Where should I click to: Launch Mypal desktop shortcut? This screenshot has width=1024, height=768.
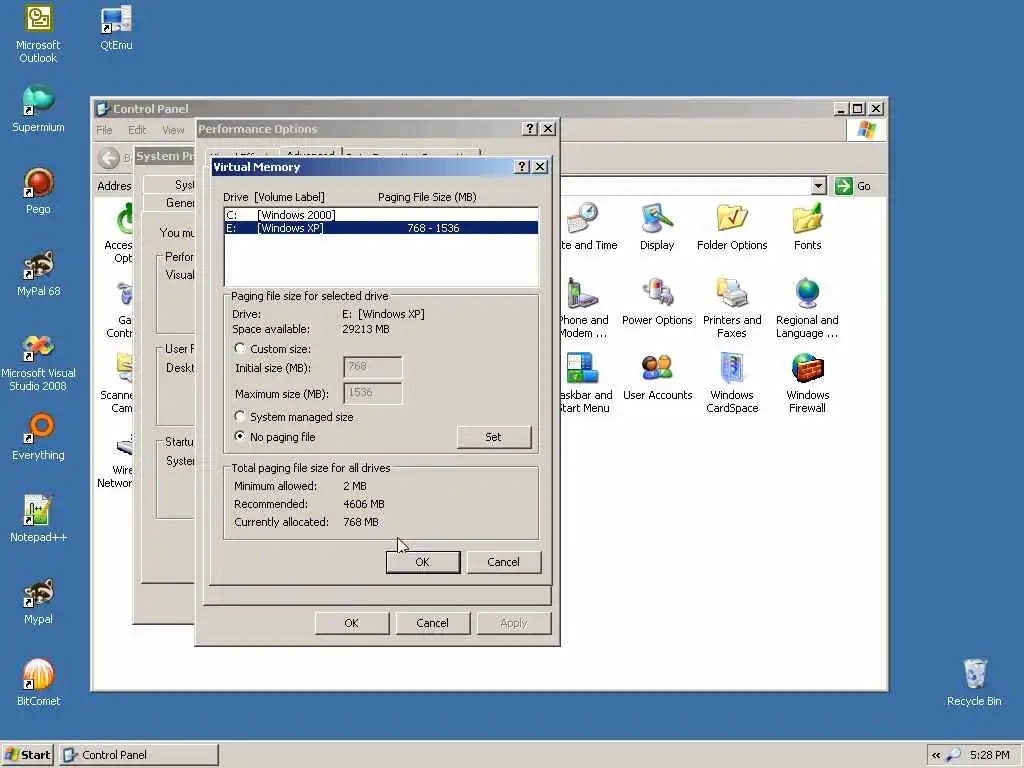click(38, 601)
